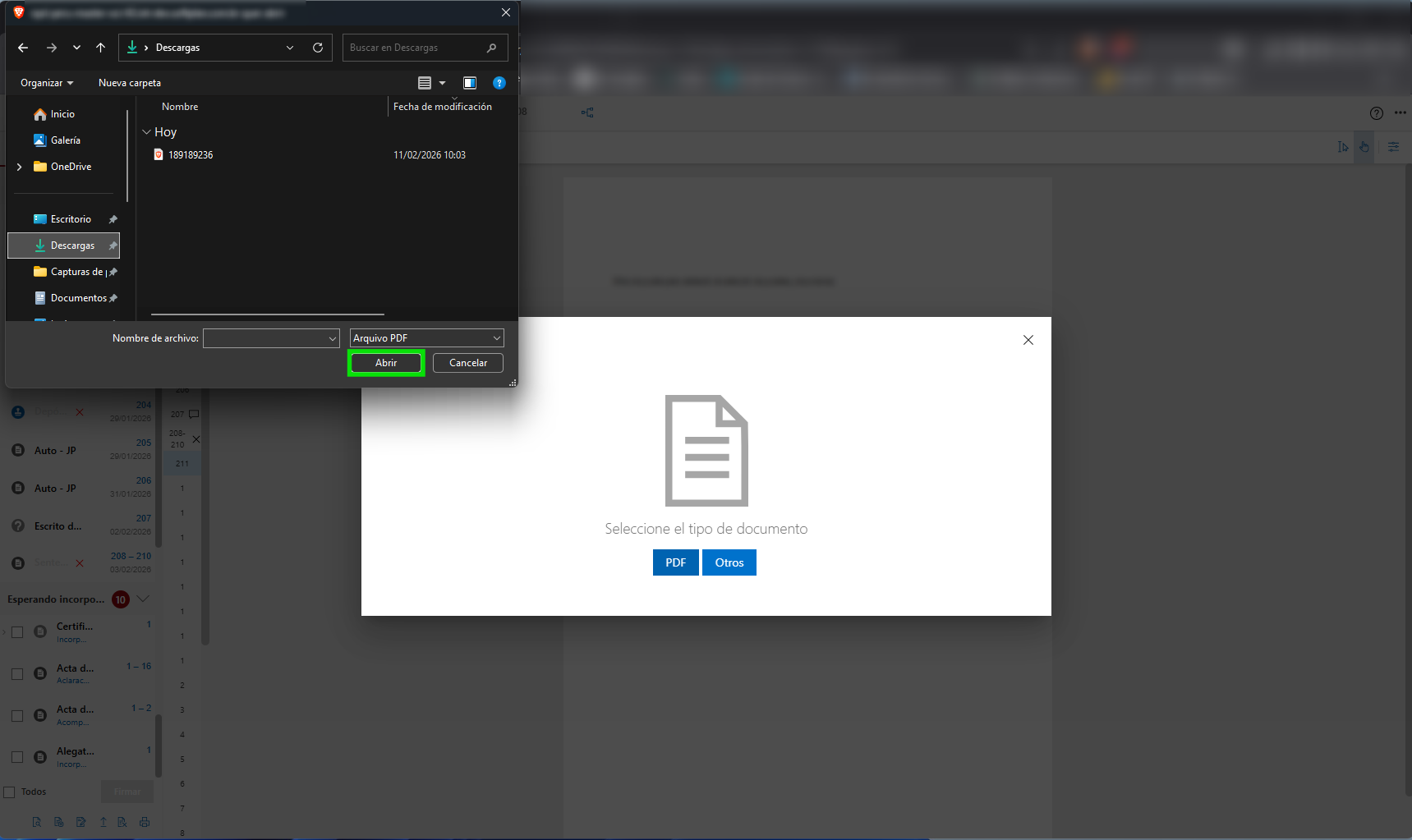This screenshot has width=1412, height=840.
Task: Click the Buscar en Descargas search field
Action: point(416,48)
